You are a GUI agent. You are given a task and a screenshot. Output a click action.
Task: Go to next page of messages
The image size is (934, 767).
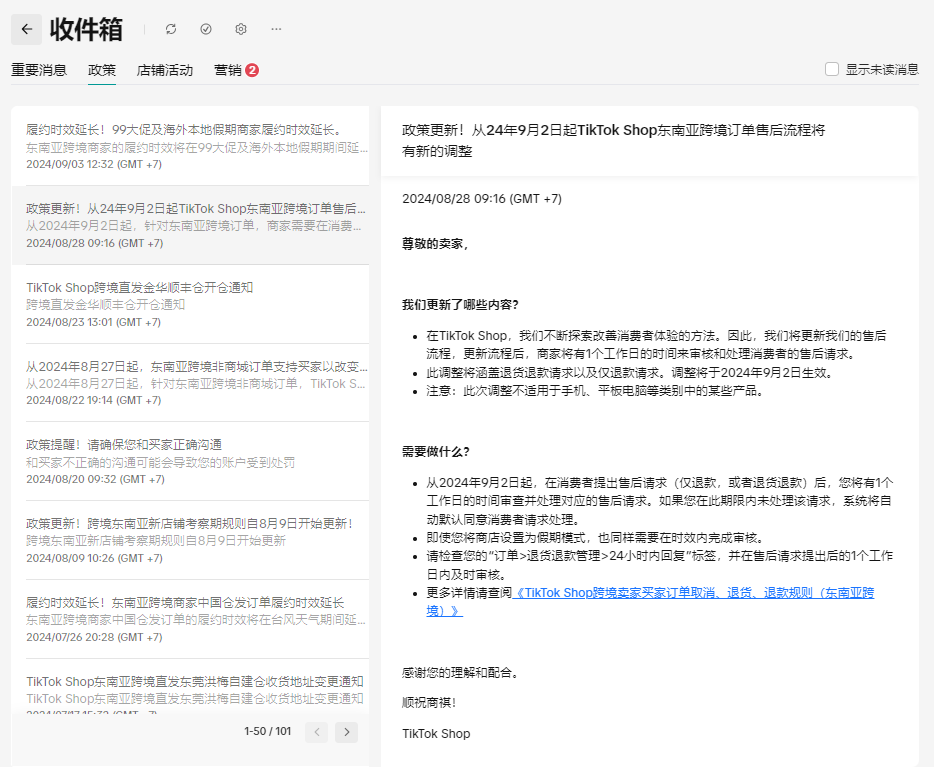pyautogui.click(x=346, y=732)
